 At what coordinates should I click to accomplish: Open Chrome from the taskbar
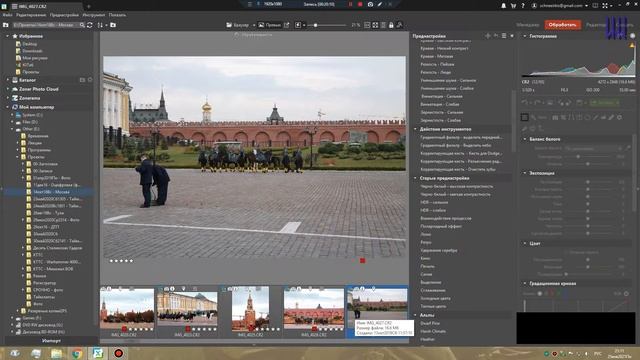(x=77, y=353)
